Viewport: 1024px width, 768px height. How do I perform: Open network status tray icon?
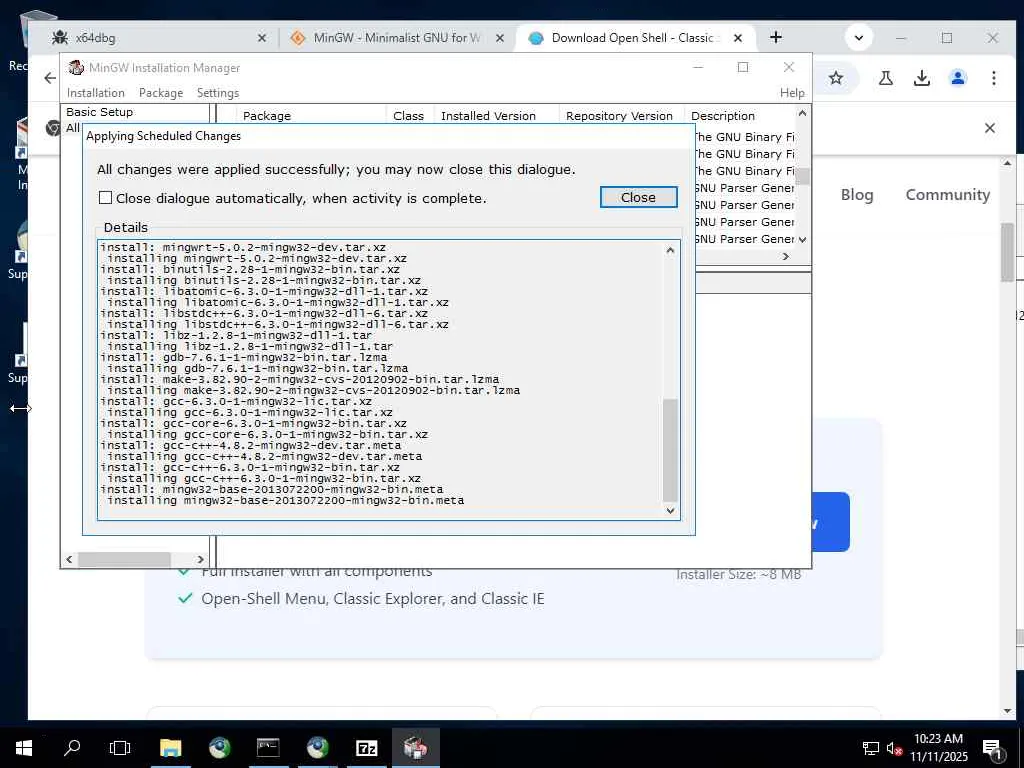[871, 748]
